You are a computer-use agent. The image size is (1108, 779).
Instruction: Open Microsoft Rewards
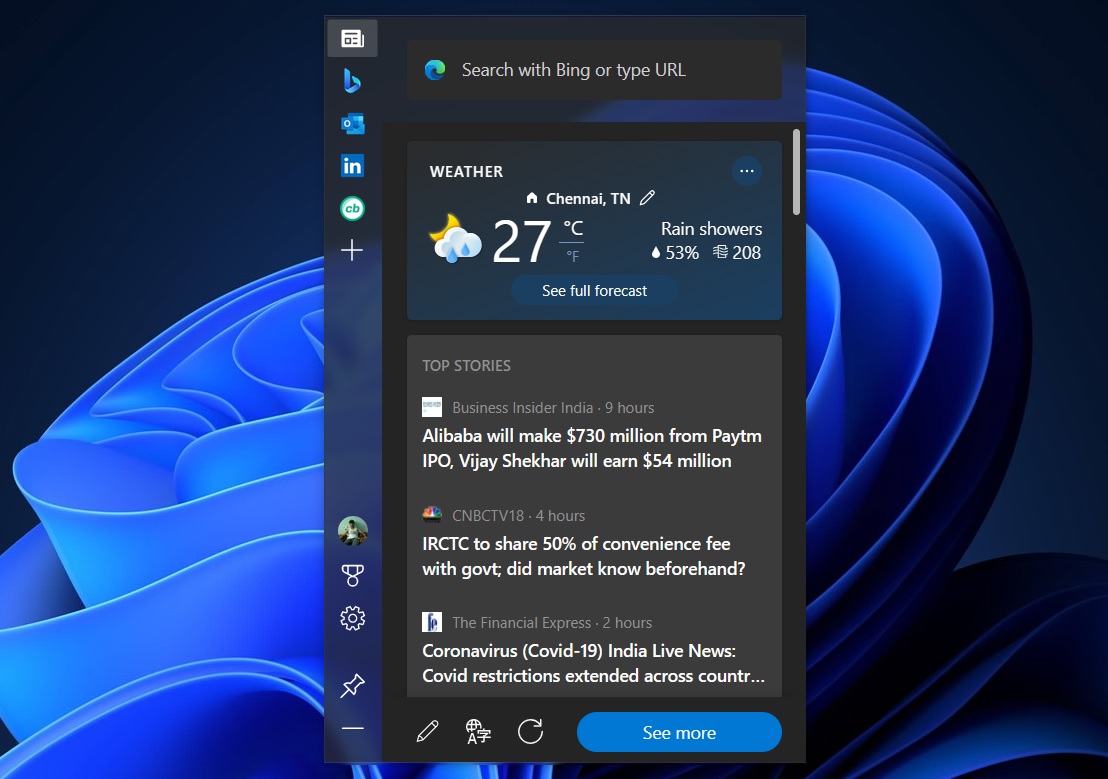coord(352,574)
